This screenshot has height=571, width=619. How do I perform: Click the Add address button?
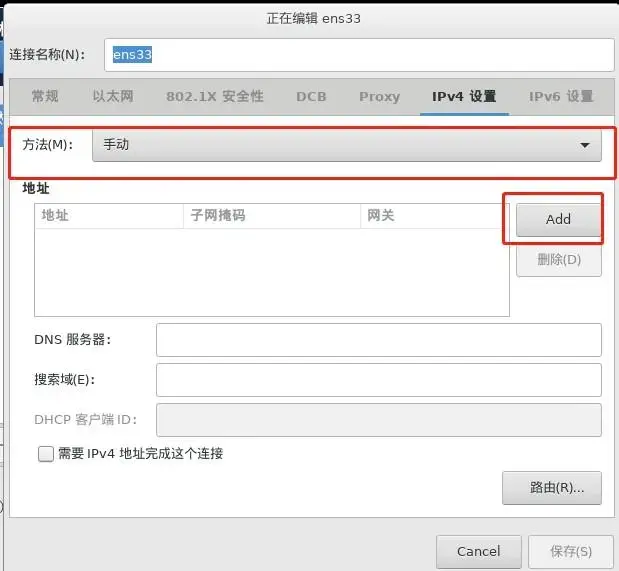coord(558,220)
